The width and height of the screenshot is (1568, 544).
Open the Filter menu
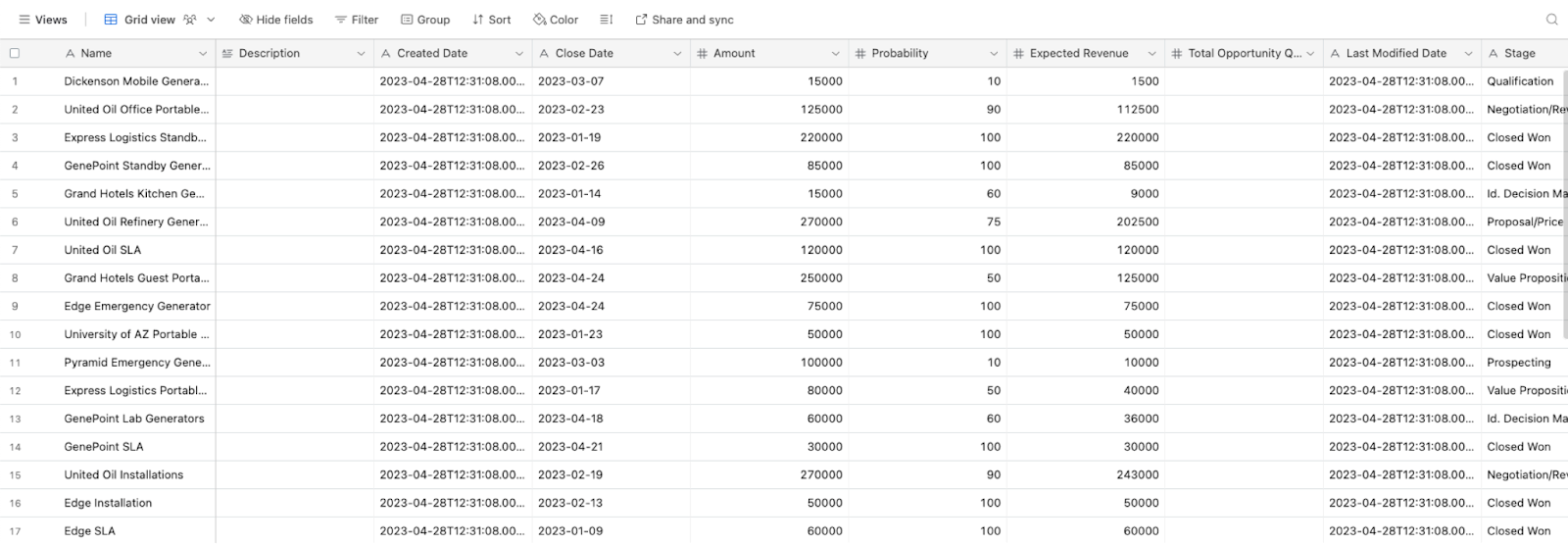(357, 20)
